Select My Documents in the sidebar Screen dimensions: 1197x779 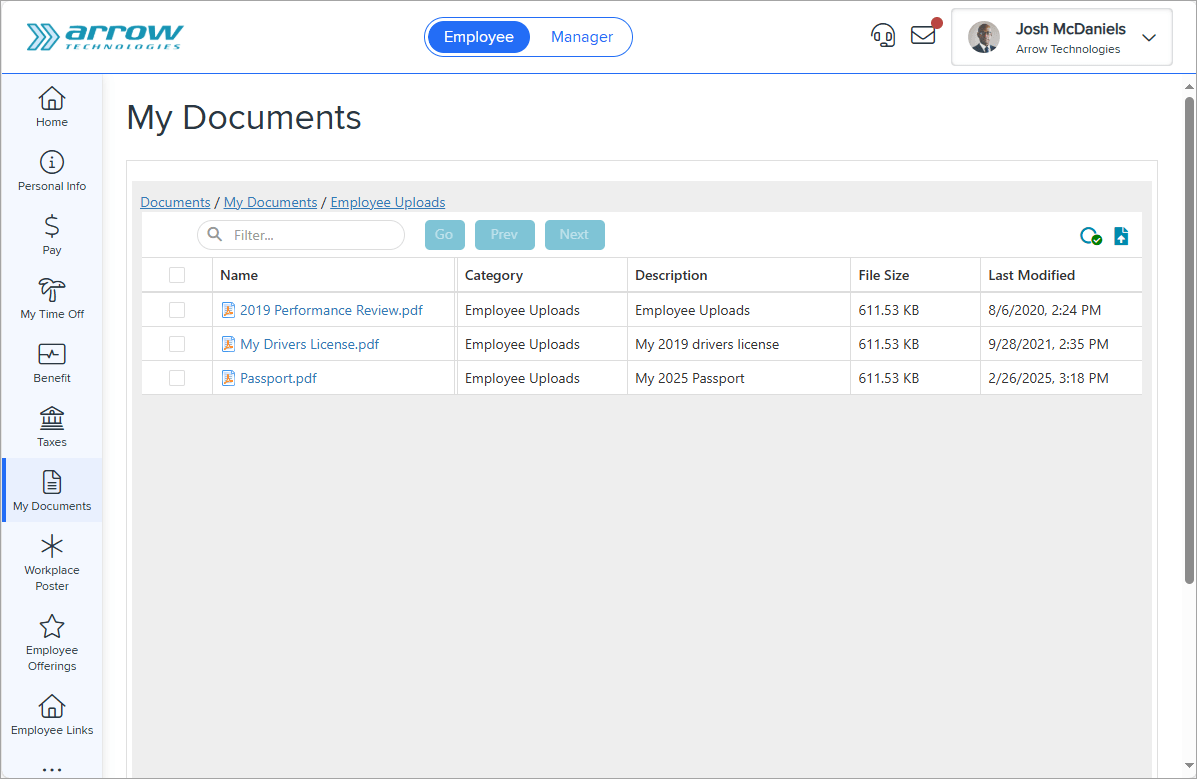tap(52, 490)
